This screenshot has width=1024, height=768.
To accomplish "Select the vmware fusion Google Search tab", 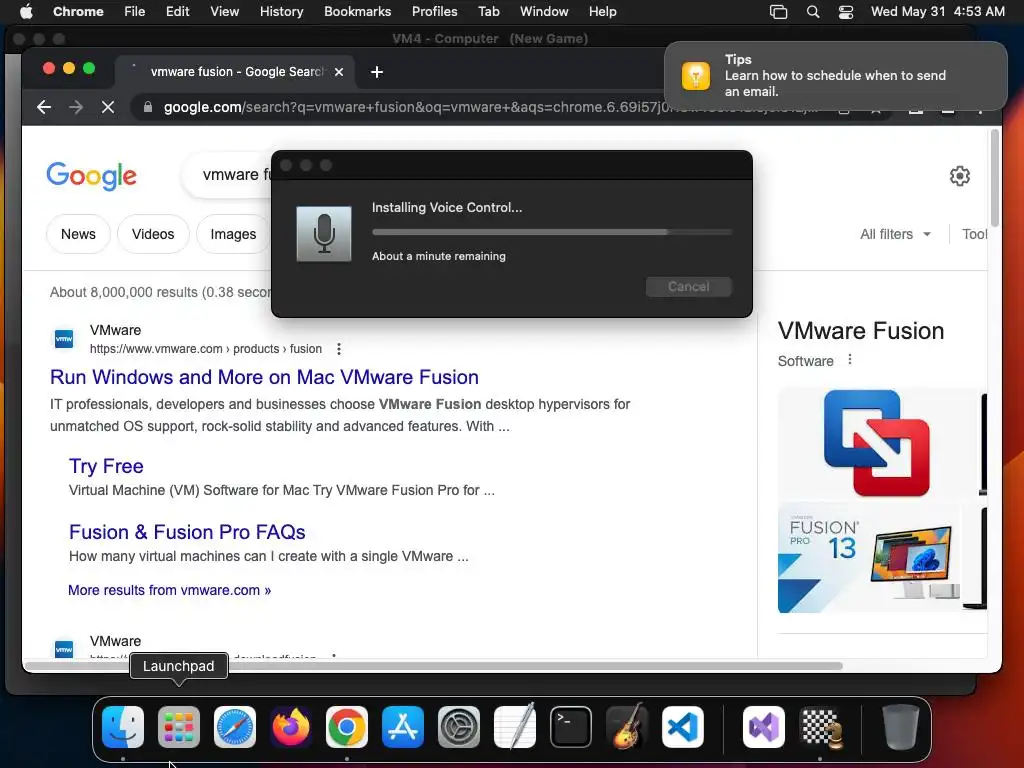I will click(235, 72).
